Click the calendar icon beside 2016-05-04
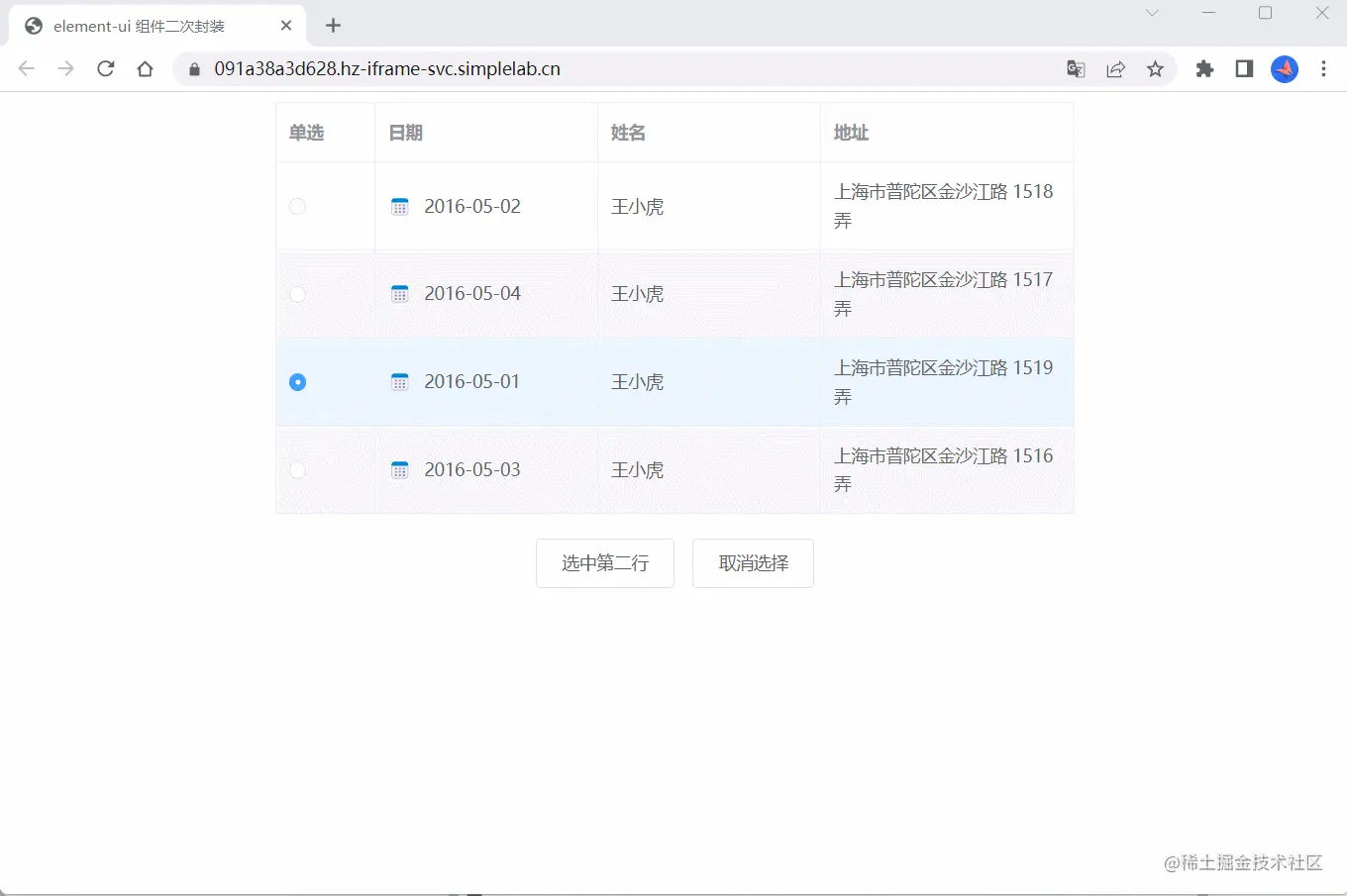Viewport: 1347px width, 896px height. (x=399, y=293)
